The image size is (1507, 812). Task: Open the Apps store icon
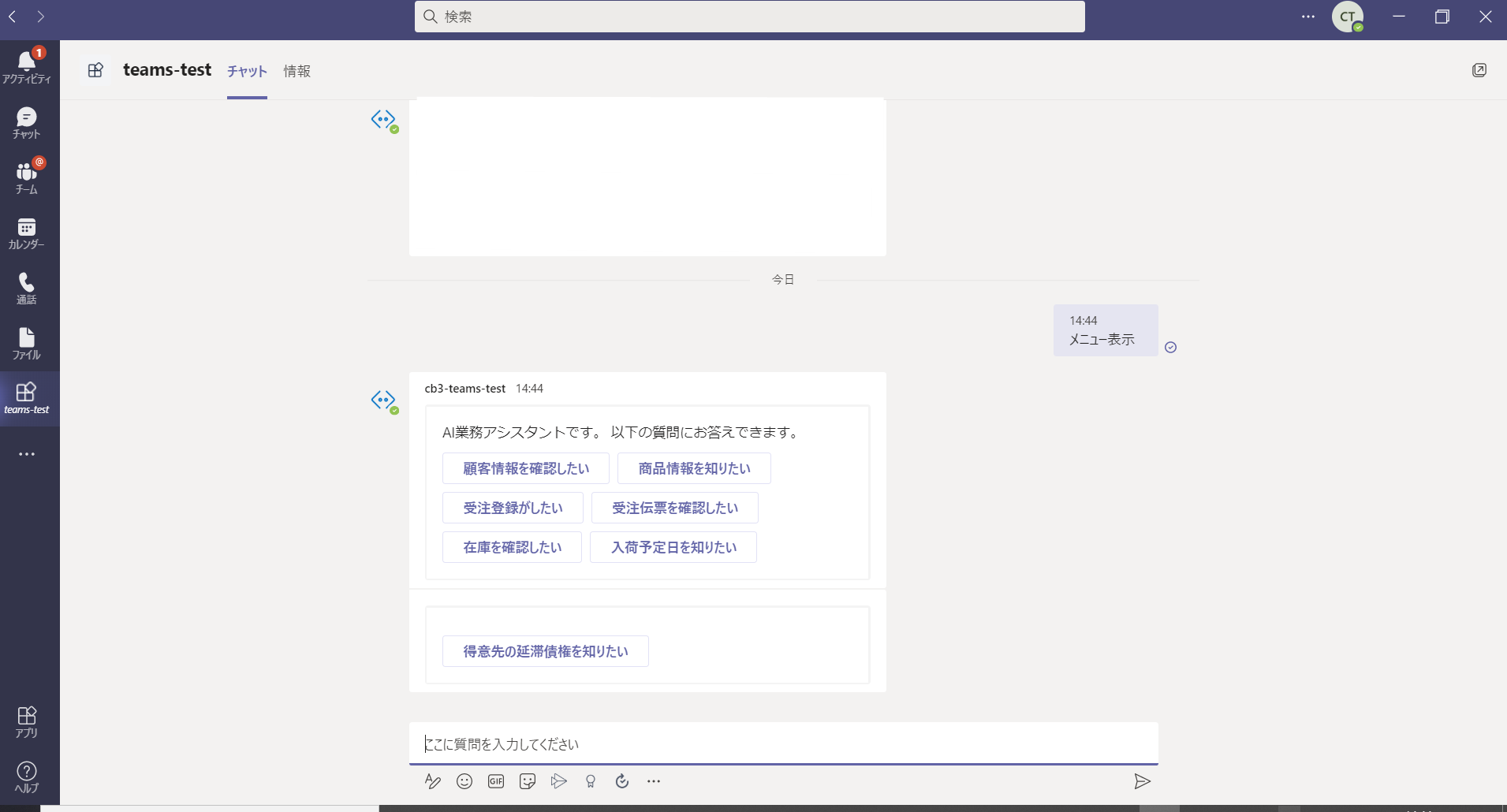[x=27, y=721]
